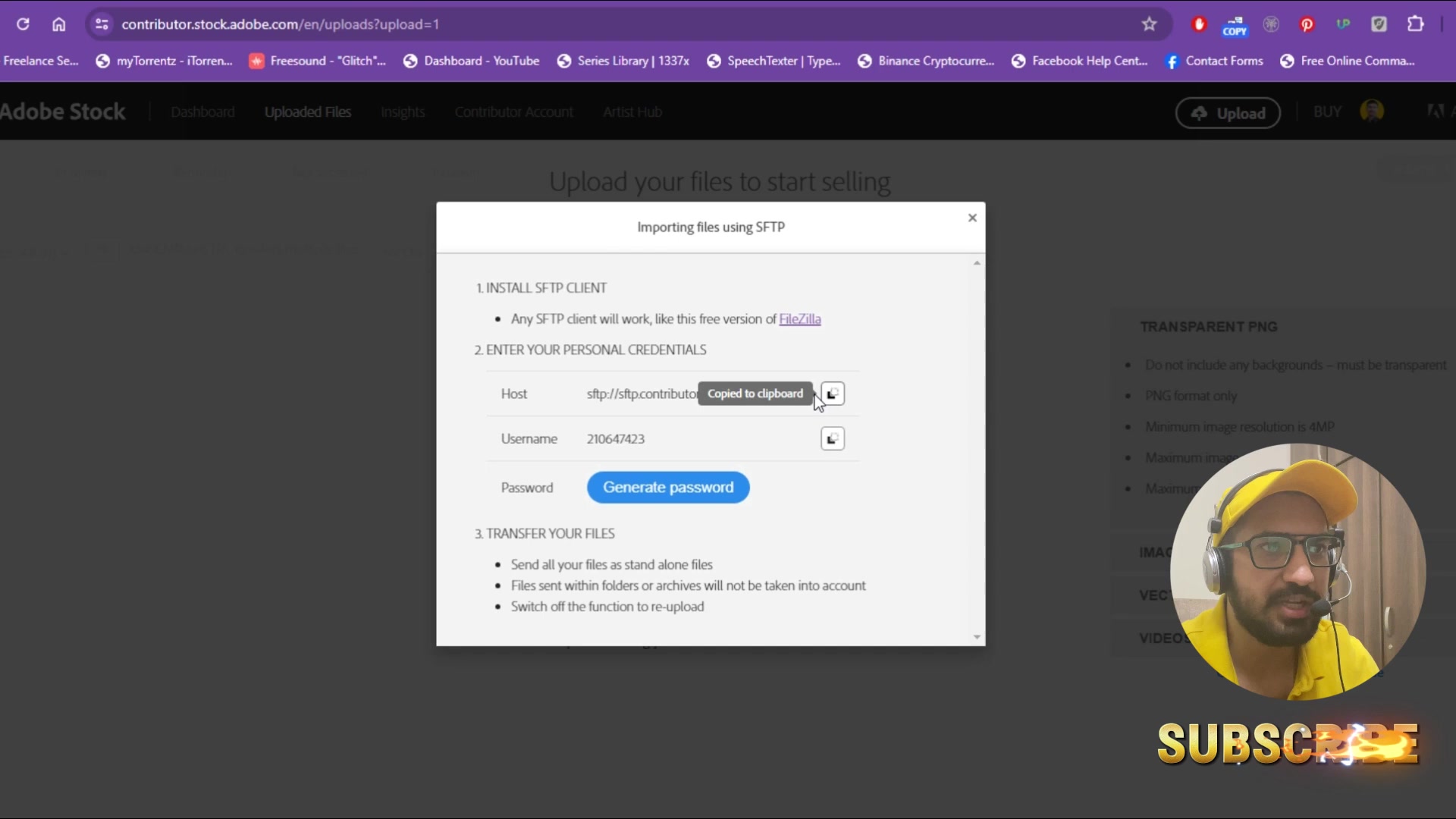This screenshot has width=1456, height=819.
Task: Bookmark this page with star icon
Action: coord(1149,24)
